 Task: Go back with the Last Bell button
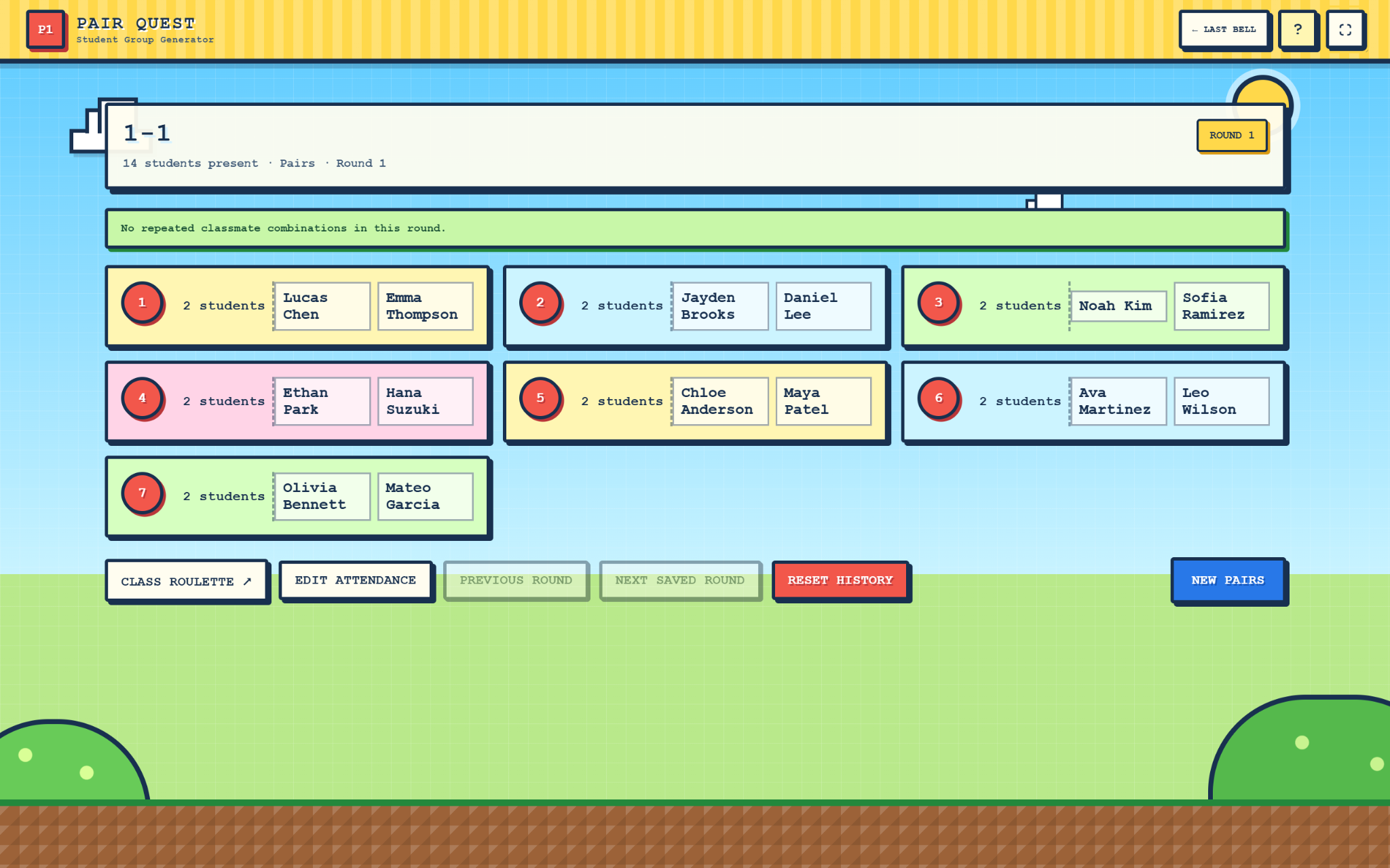point(1224,29)
